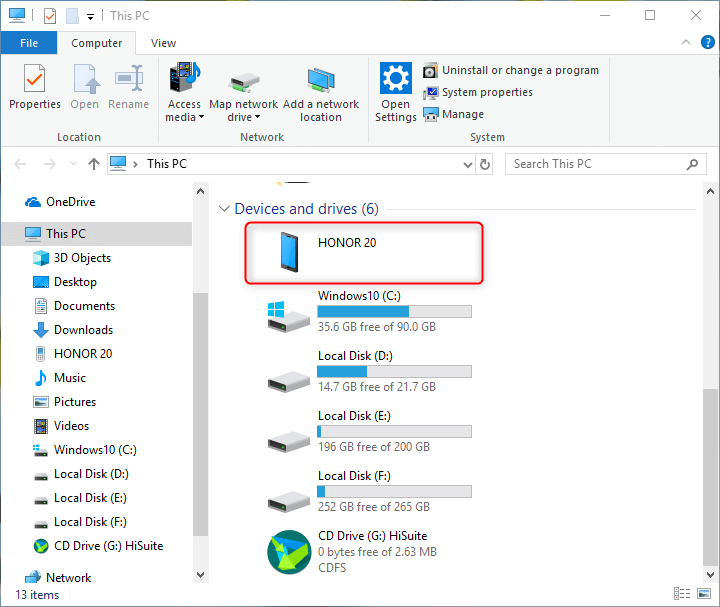
Task: Click Local Disk (F:) capacity bar
Action: coord(394,492)
